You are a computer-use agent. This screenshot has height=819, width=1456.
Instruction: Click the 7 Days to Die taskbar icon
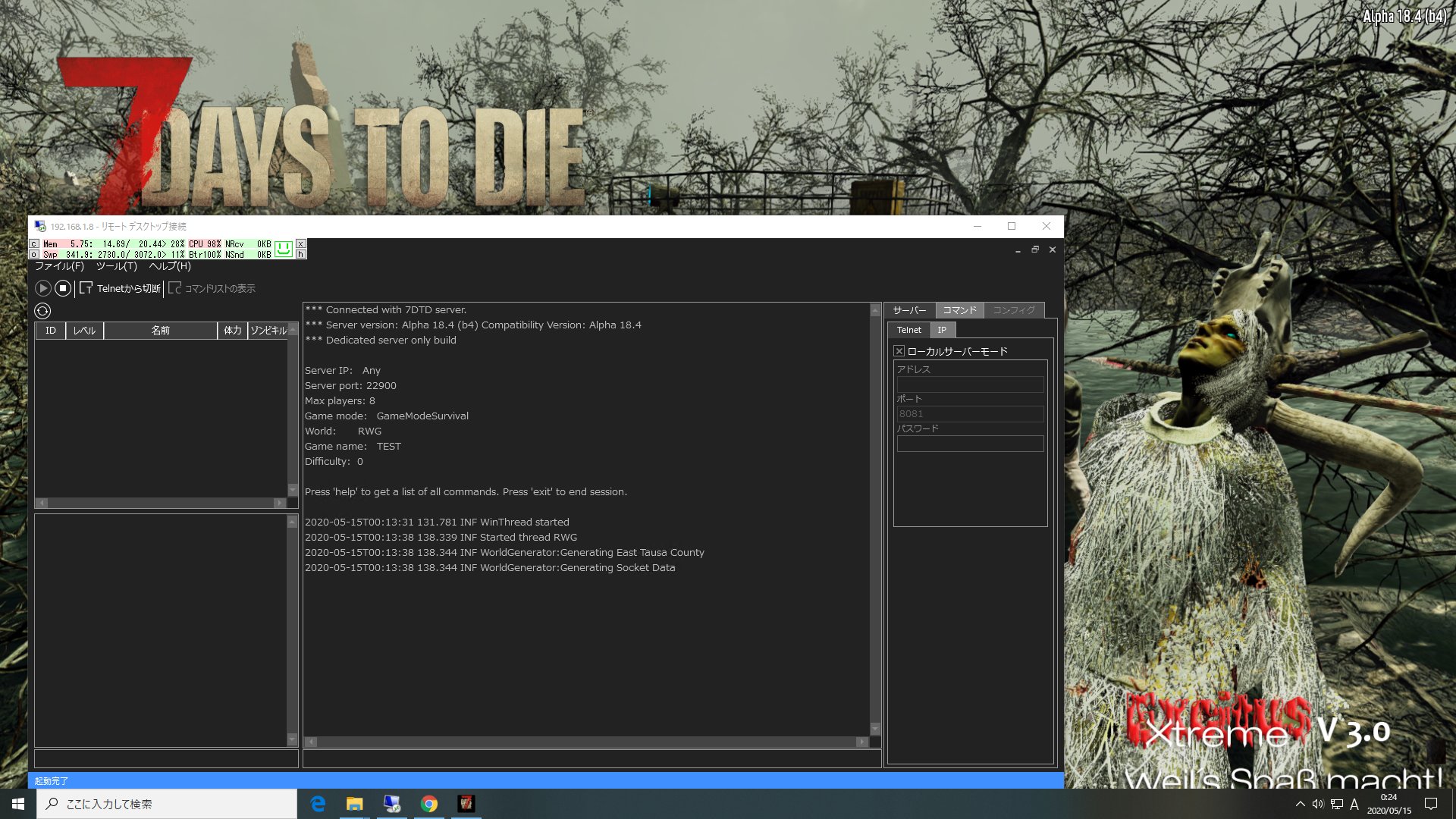pos(466,804)
